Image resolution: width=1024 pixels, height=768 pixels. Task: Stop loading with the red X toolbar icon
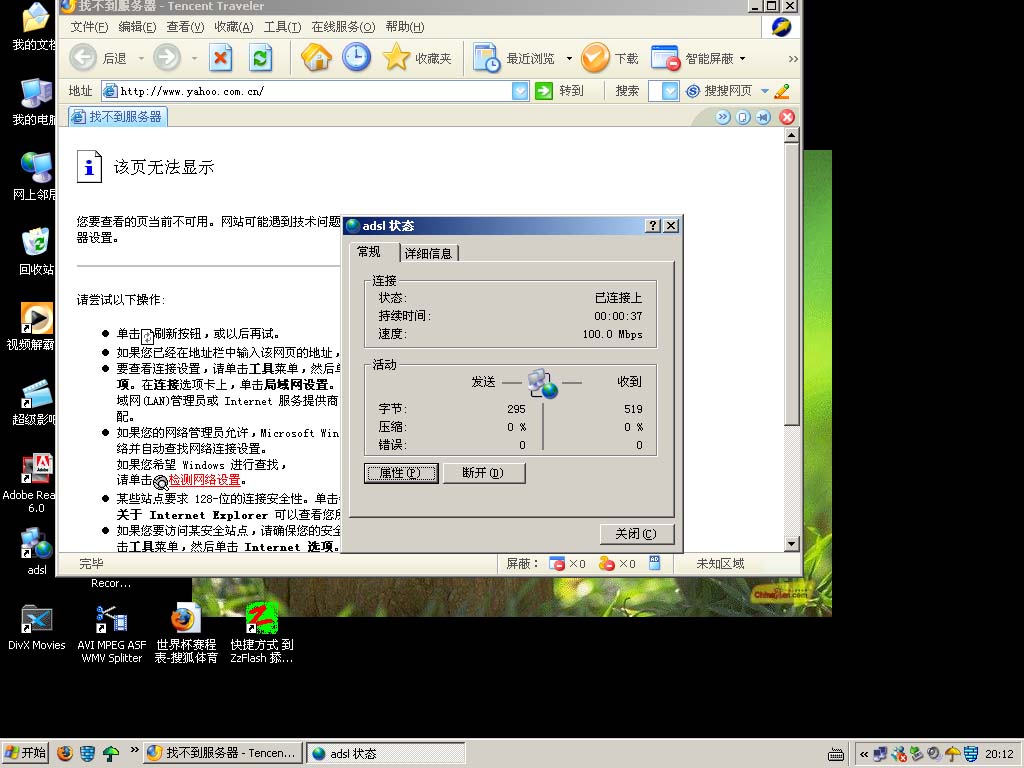(x=221, y=58)
